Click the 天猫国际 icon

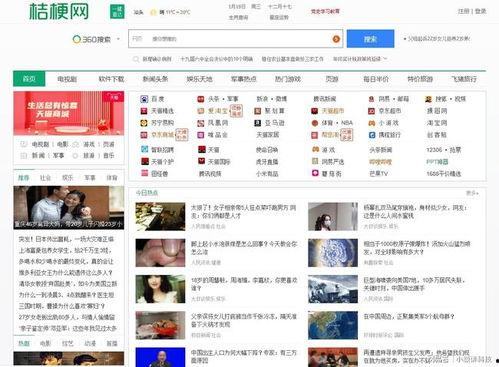[x=201, y=161]
